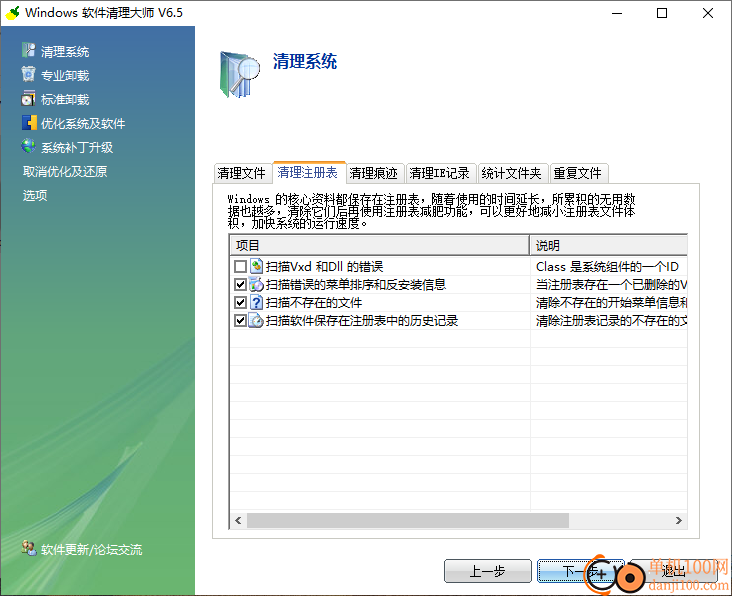
Task: Click the 下一步 button
Action: pos(580,571)
